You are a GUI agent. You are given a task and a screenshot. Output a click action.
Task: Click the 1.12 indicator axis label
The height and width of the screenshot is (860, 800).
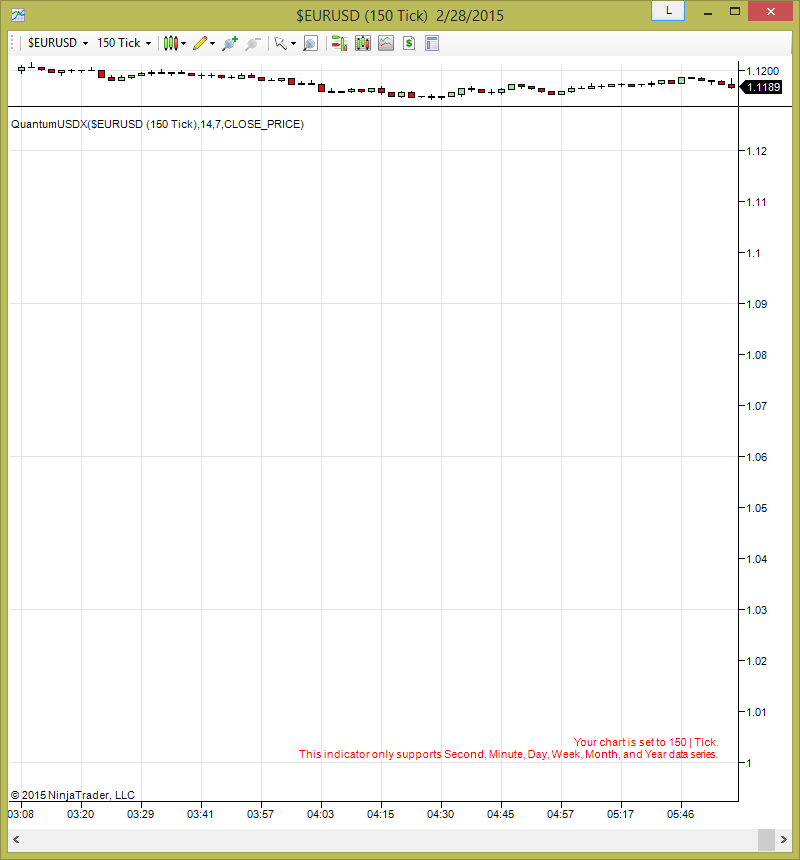pyautogui.click(x=757, y=151)
